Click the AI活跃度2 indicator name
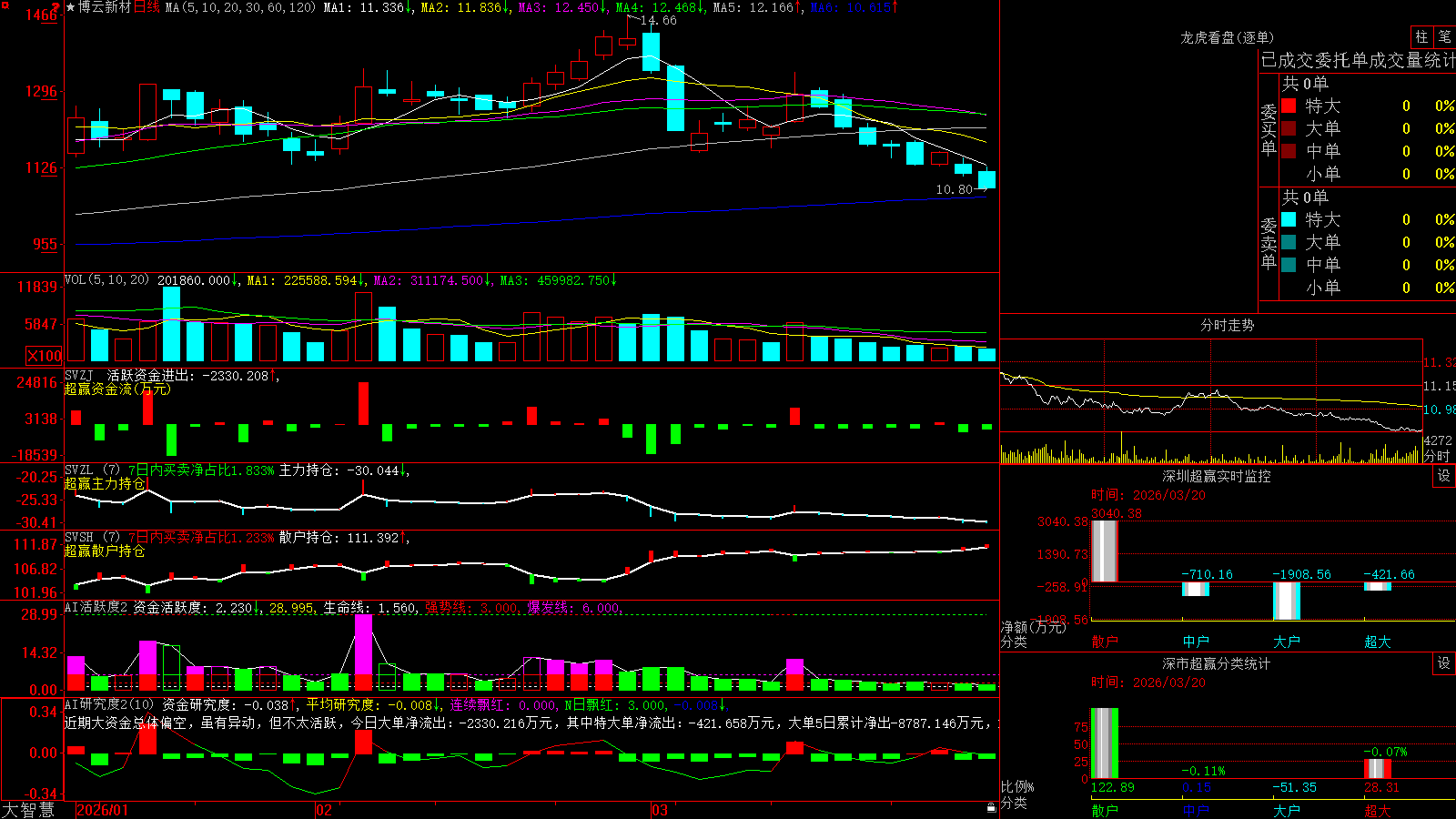1456x819 pixels. [96, 607]
